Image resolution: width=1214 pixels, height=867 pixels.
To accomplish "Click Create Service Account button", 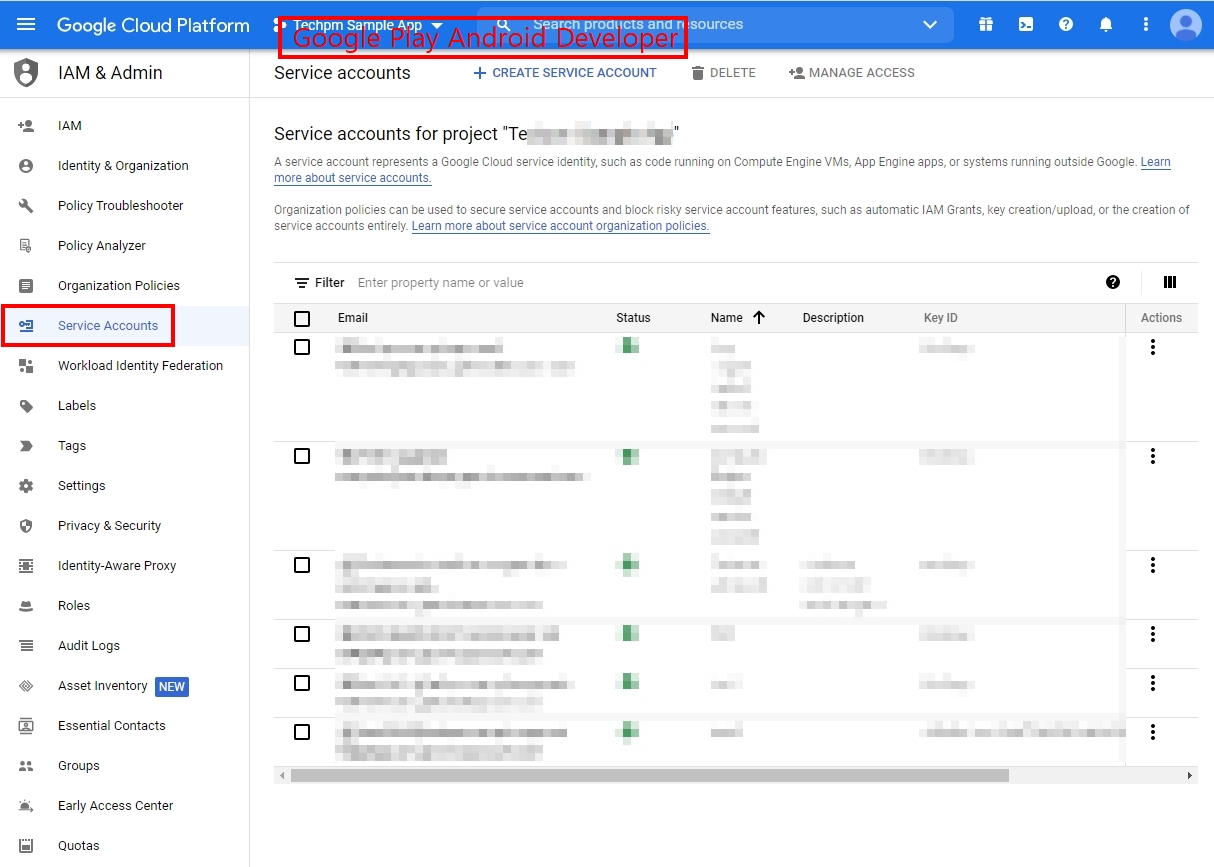I will click(565, 73).
